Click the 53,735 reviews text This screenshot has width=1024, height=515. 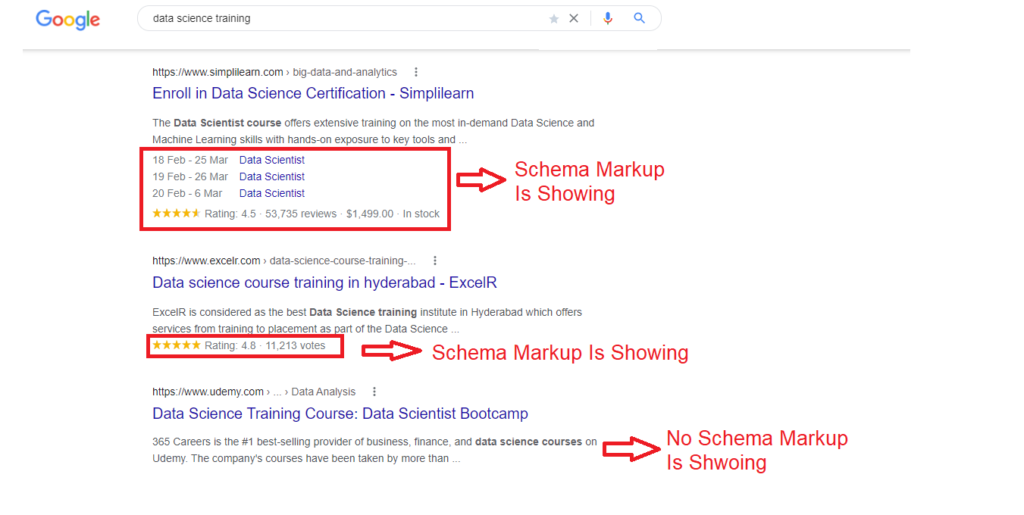click(301, 214)
